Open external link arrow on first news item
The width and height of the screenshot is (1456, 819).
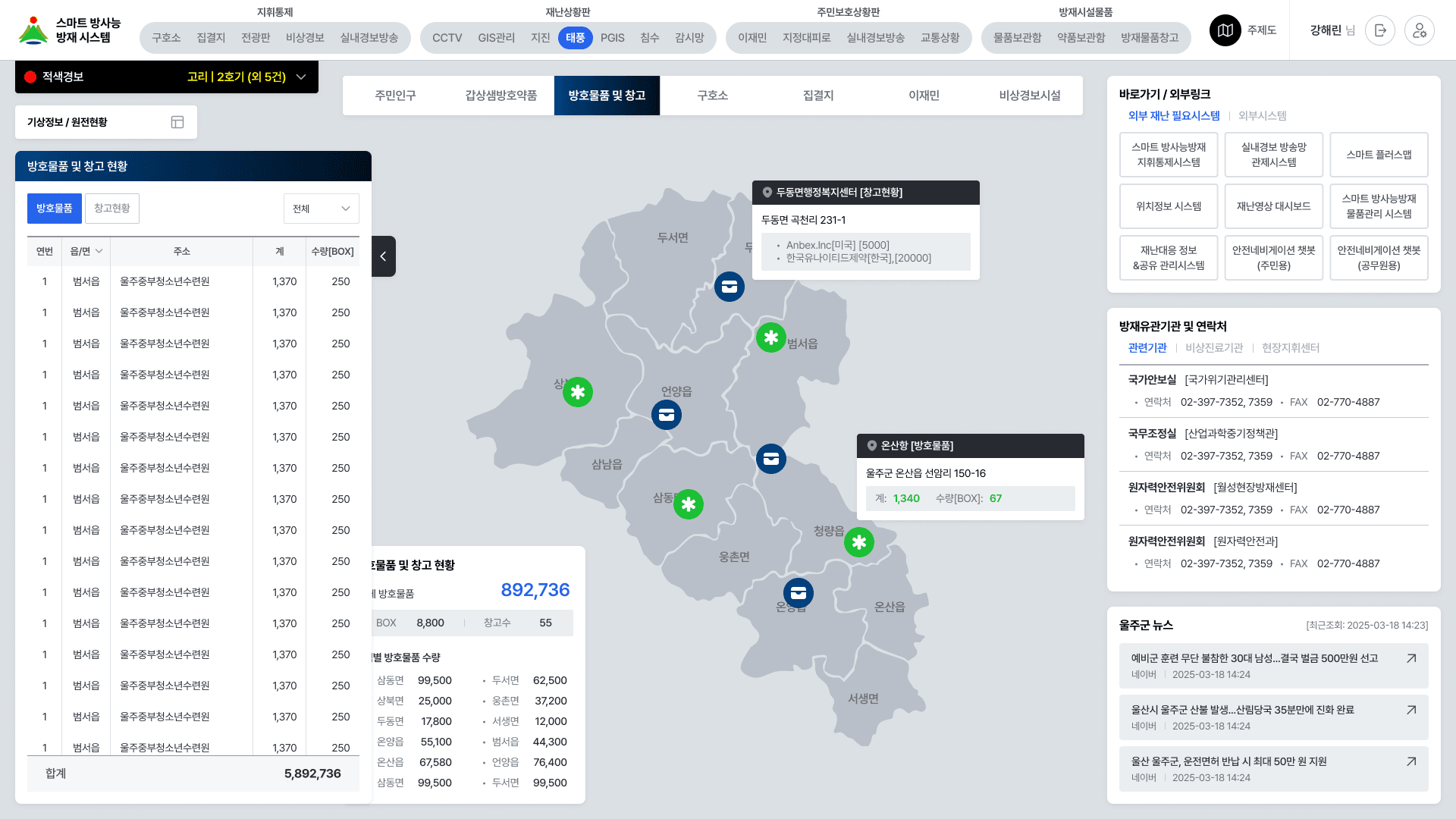click(x=1411, y=658)
